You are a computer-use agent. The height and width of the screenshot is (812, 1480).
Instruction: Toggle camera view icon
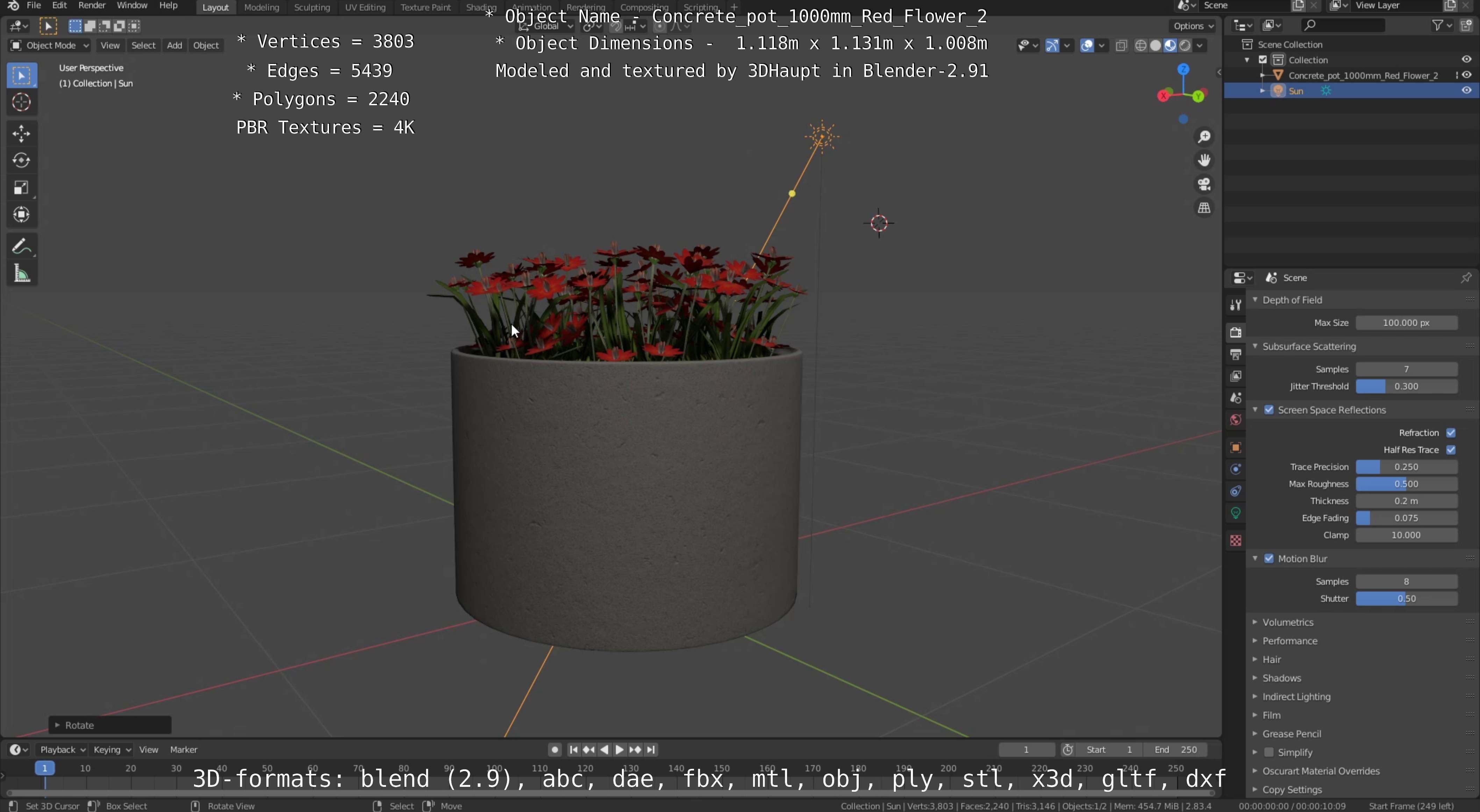point(1204,184)
